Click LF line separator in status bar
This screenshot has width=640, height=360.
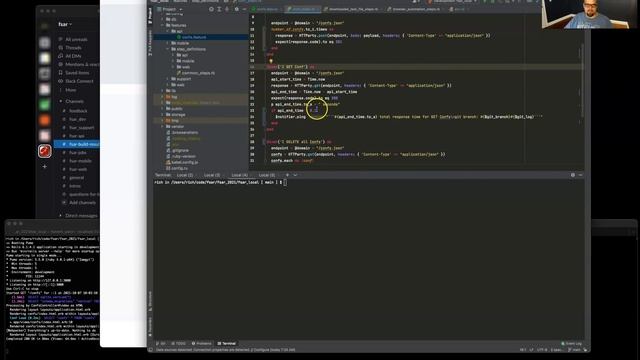[x=531, y=350]
